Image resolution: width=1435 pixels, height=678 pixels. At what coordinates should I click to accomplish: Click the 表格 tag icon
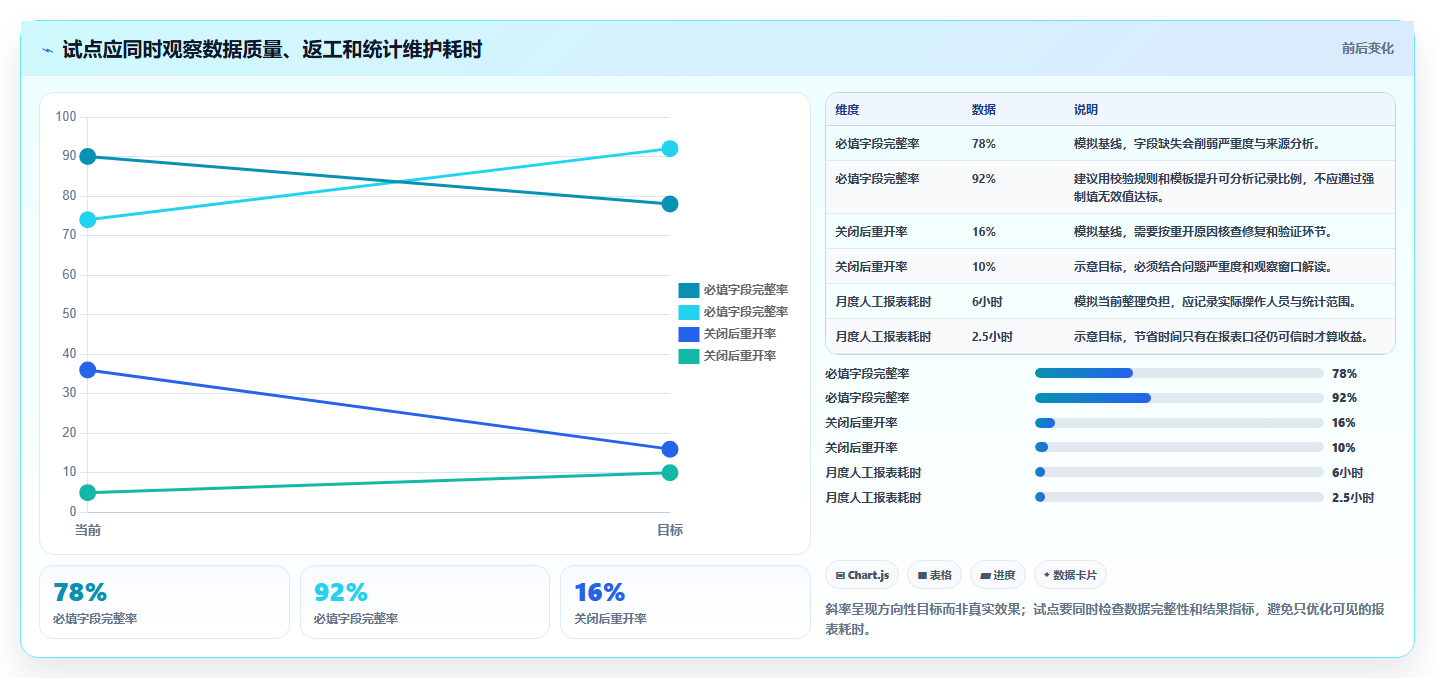pos(922,575)
